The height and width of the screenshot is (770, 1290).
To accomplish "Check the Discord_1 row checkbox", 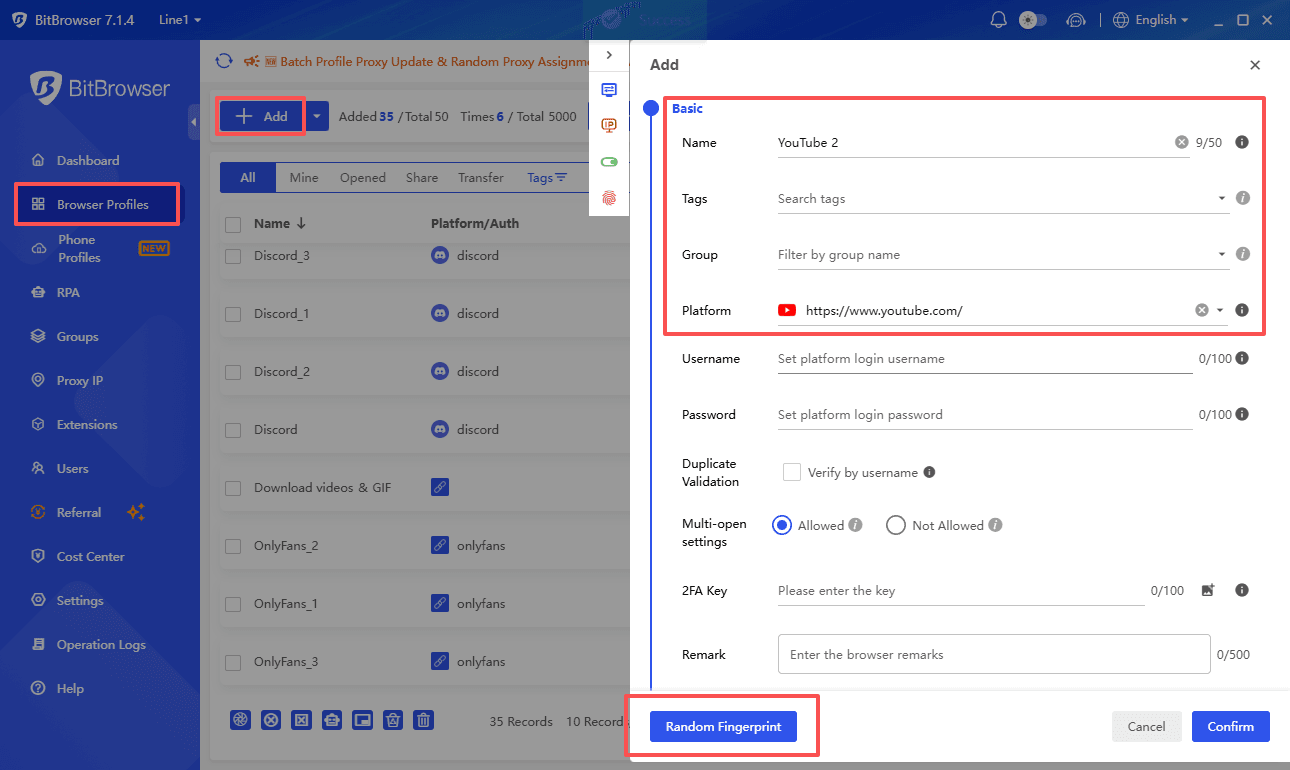I will tap(233, 314).
